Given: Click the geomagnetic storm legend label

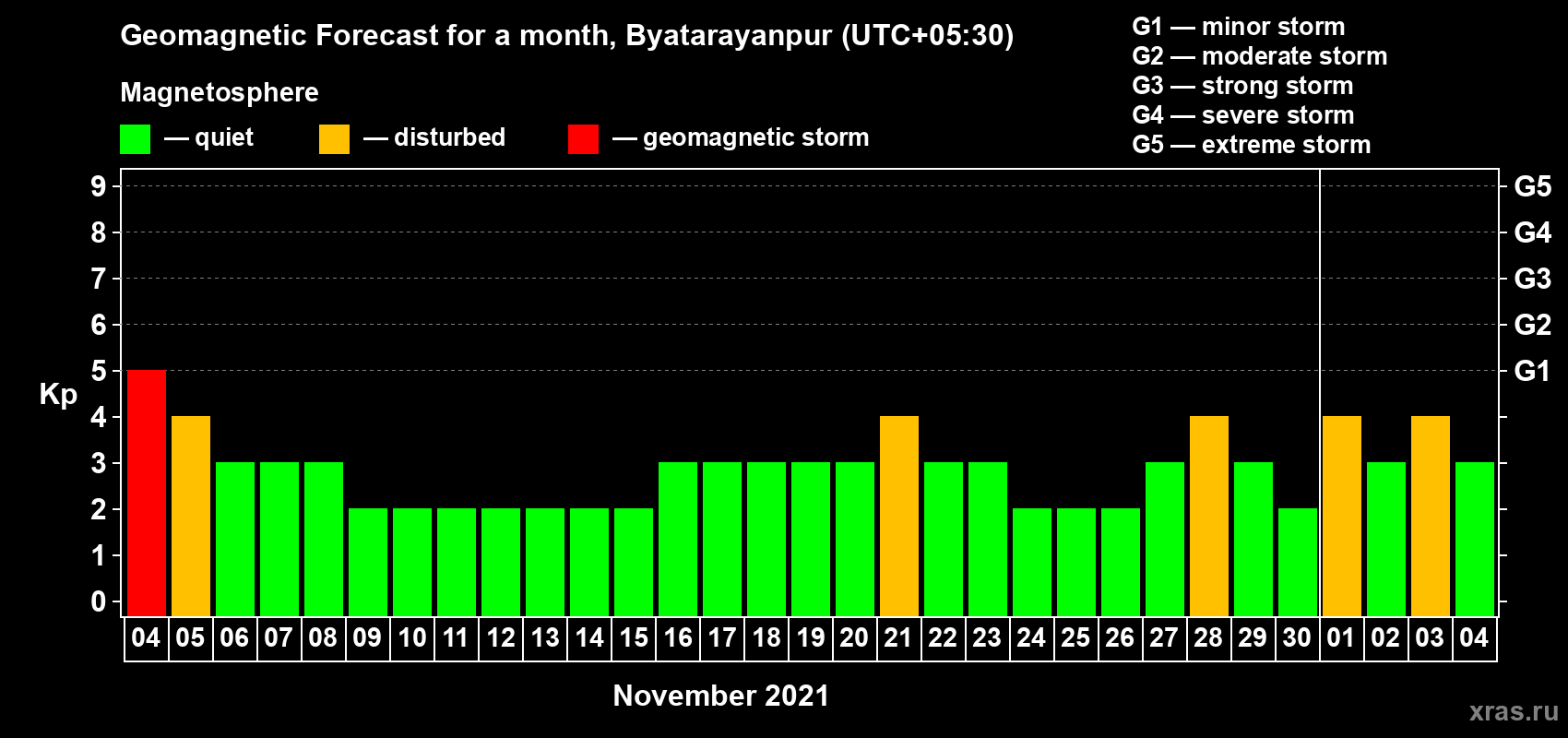Looking at the screenshot, I should tap(756, 137).
